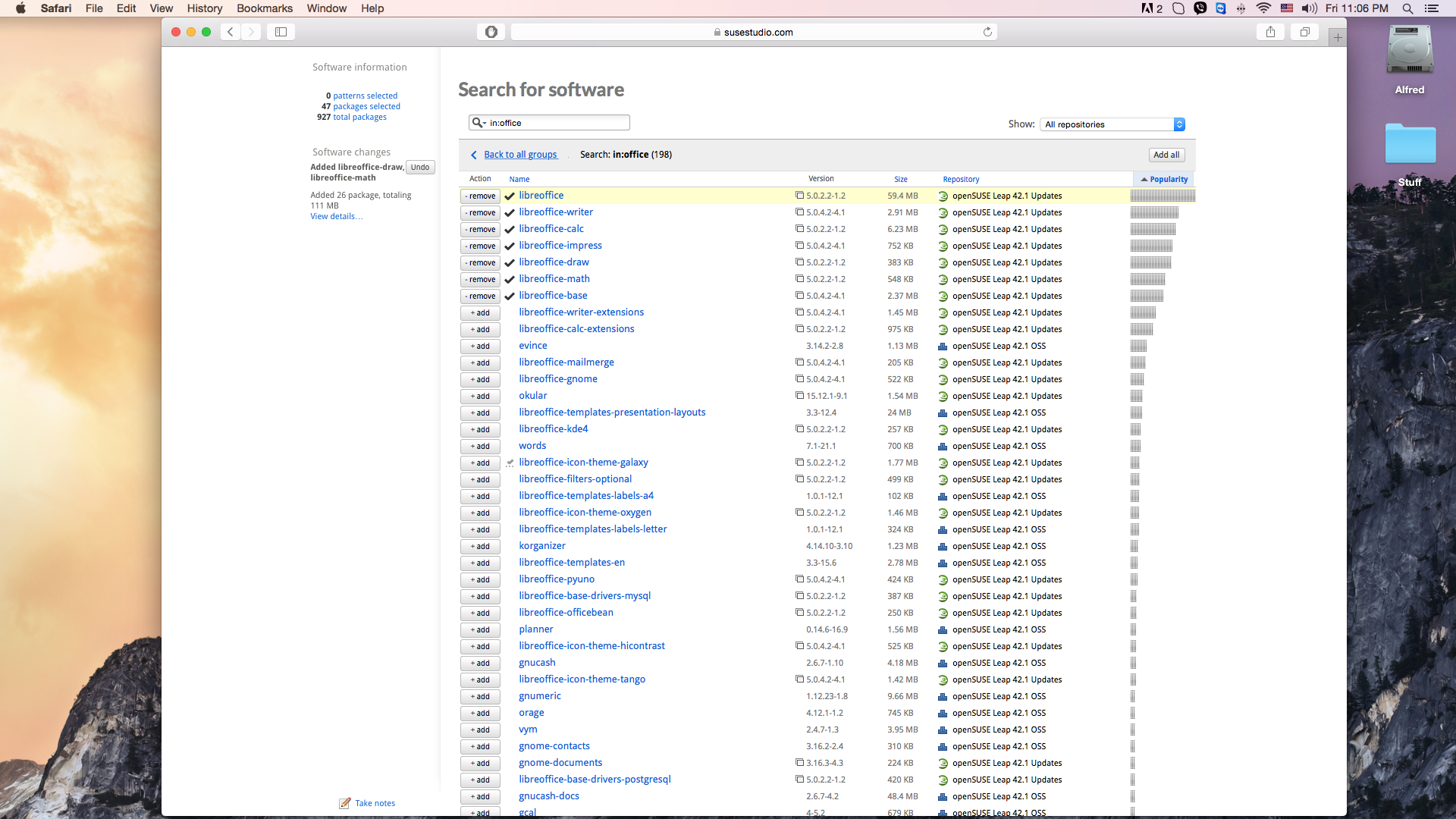Image resolution: width=1456 pixels, height=819 pixels.
Task: Open the korganizer package link
Action: (x=542, y=546)
